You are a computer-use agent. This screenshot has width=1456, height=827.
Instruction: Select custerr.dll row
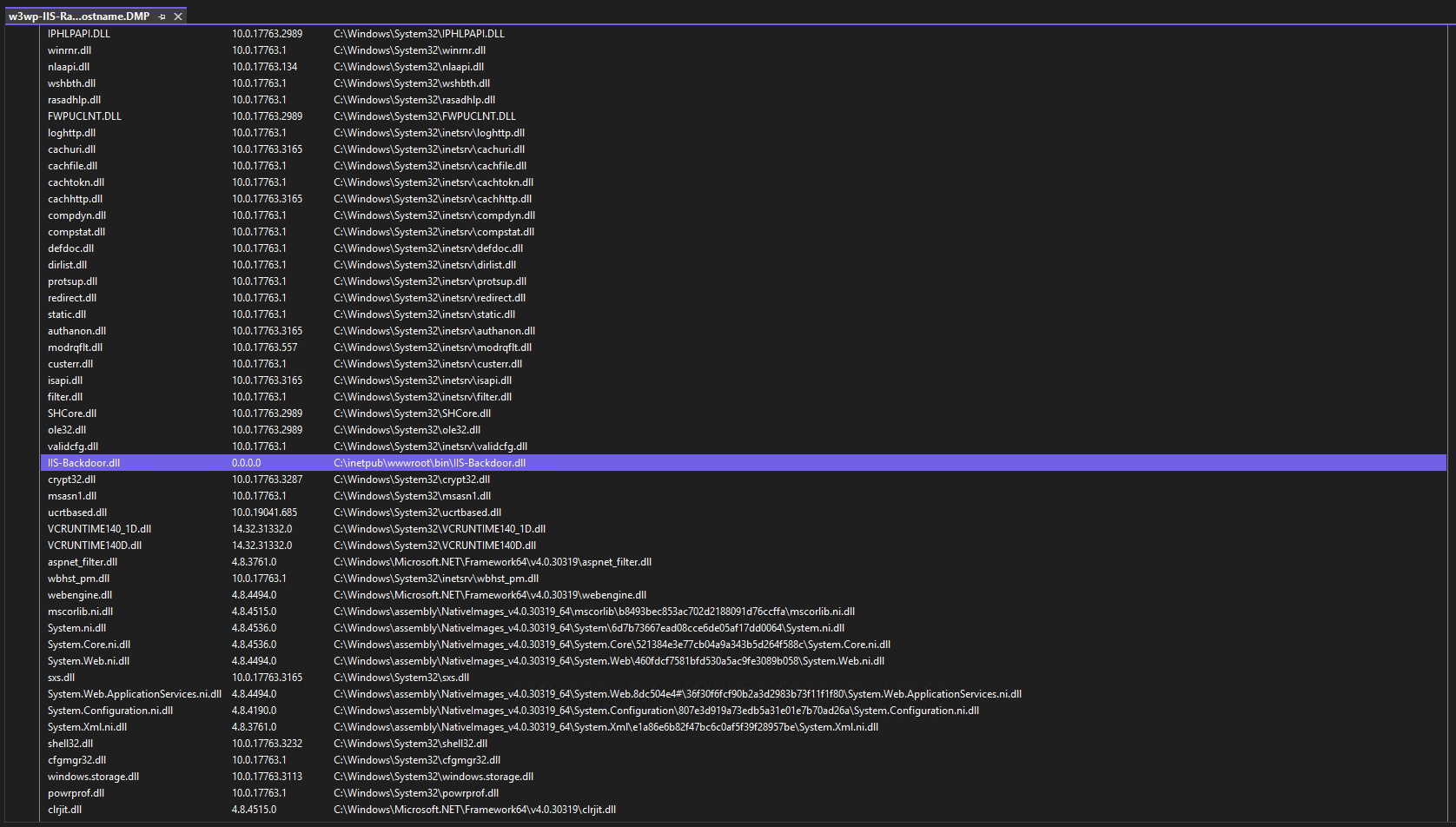744,364
